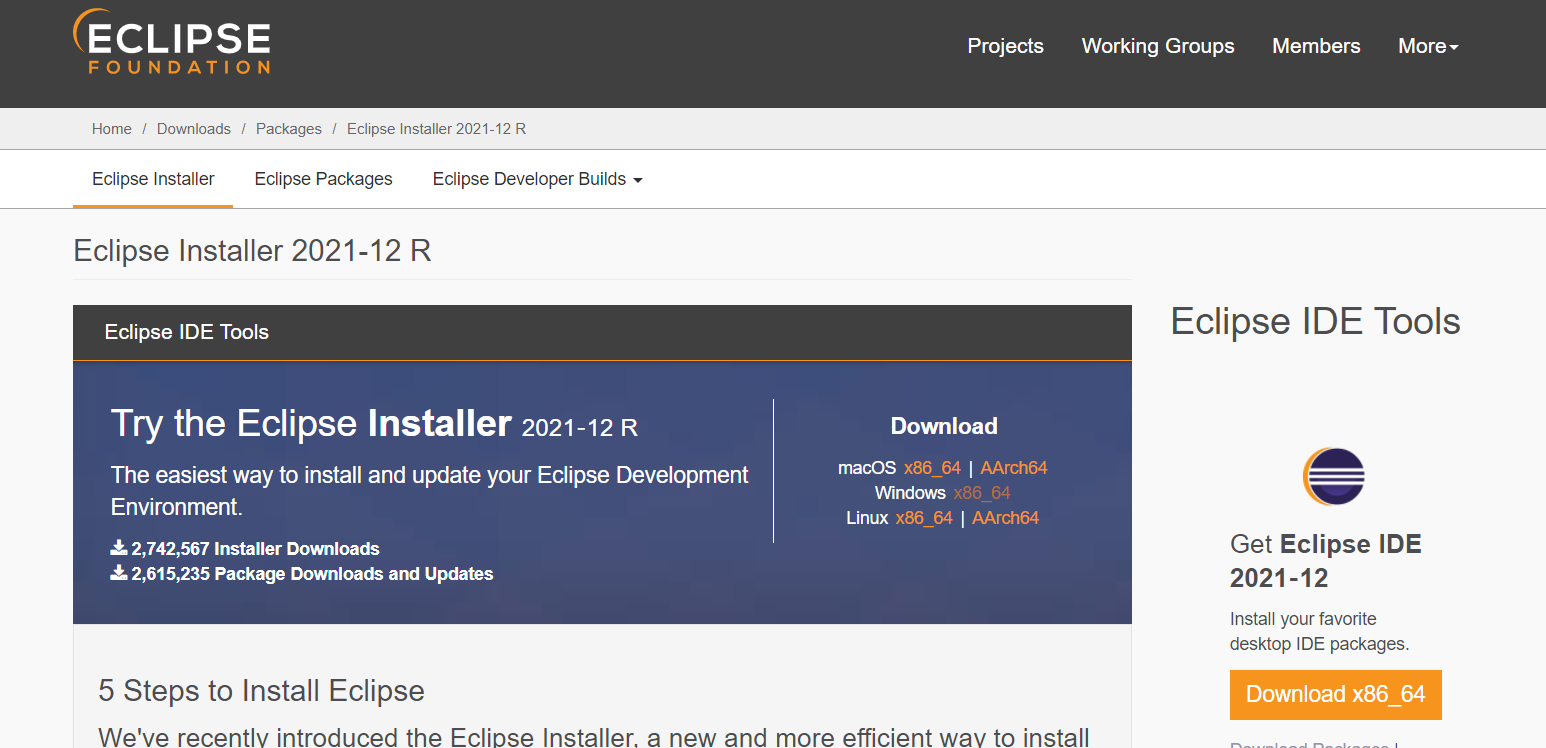The height and width of the screenshot is (748, 1546).
Task: Click the Eclipse IDE Tools panel header
Action: (x=602, y=332)
